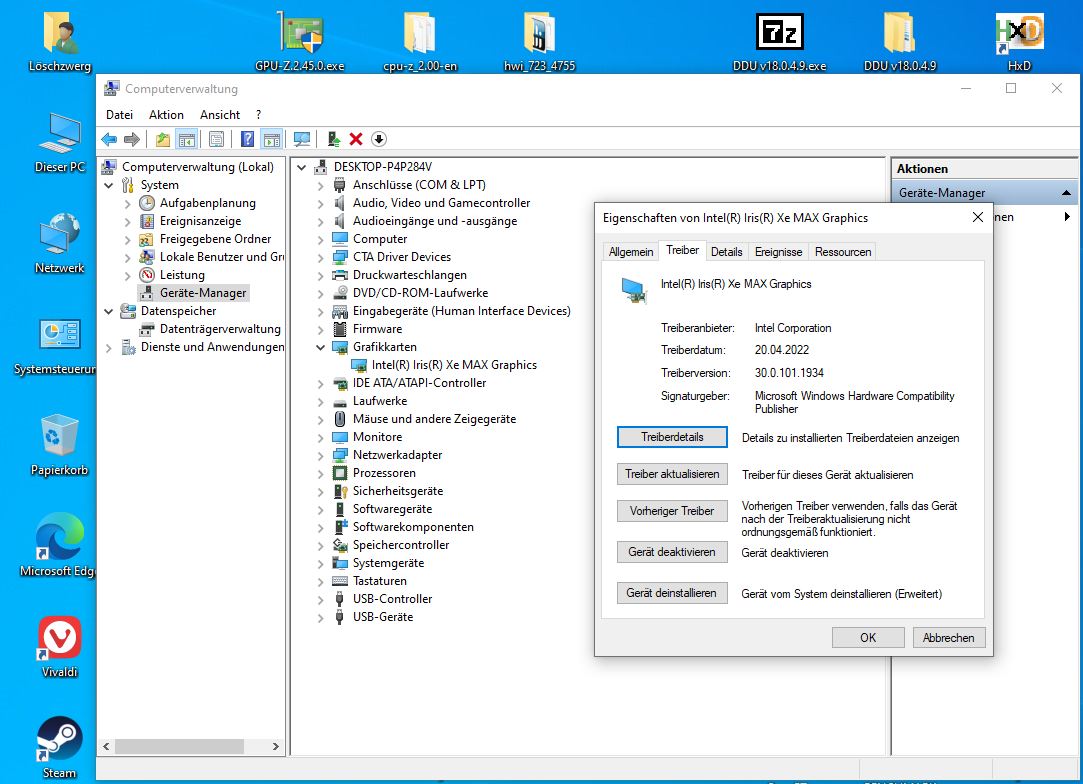Viewport: 1083px width, 784px height.
Task: Open the Ansicht menu
Action: pyautogui.click(x=220, y=115)
